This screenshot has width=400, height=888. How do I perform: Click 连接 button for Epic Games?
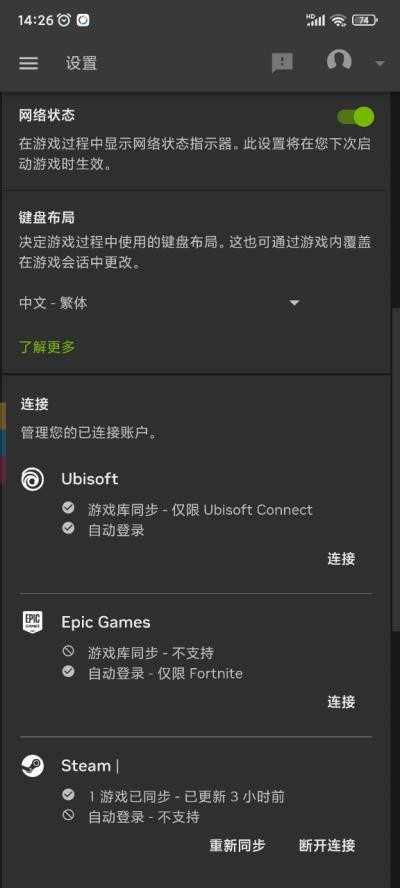click(341, 702)
